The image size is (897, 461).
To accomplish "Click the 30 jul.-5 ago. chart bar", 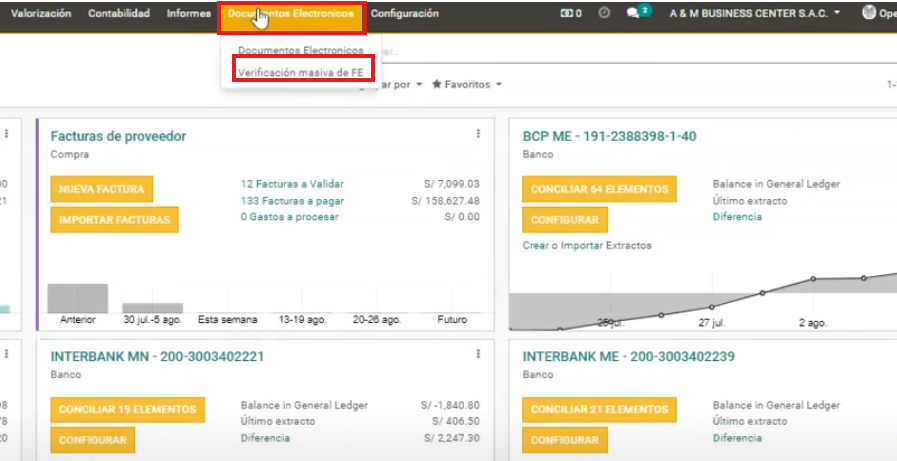I will tap(153, 308).
